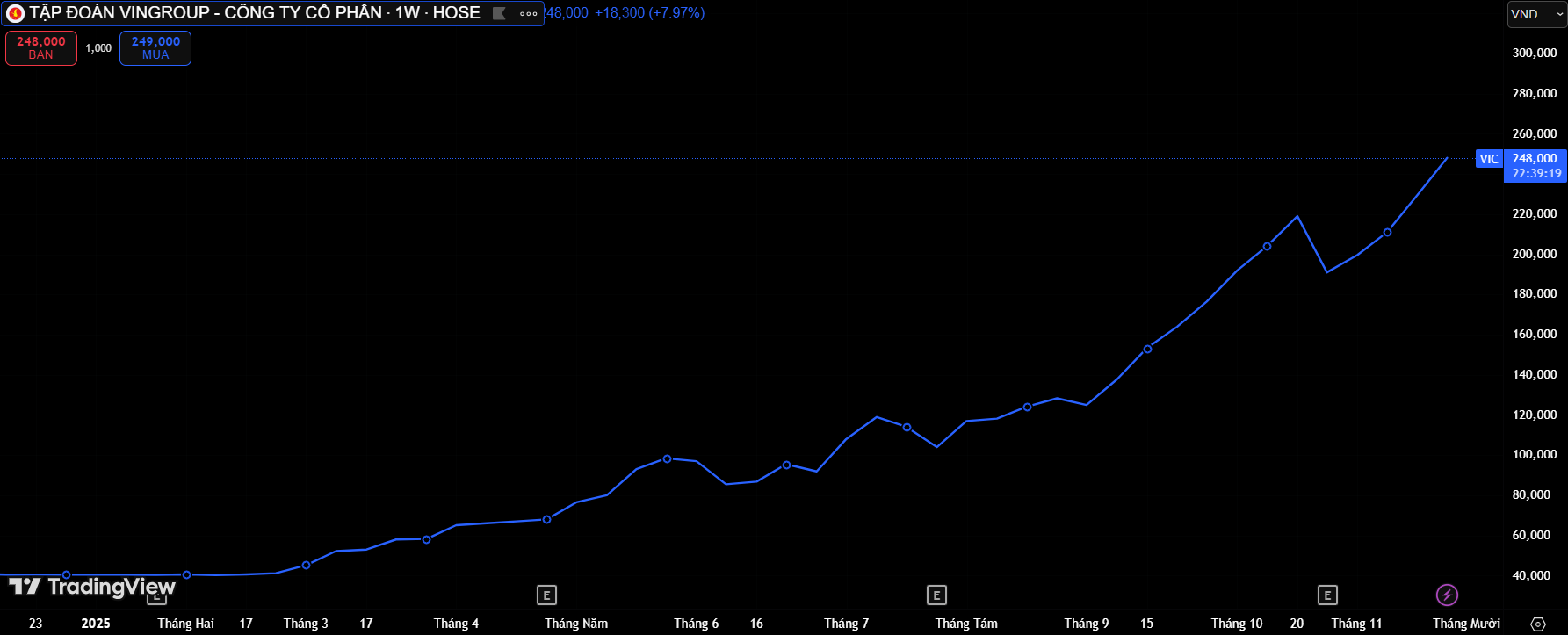Click the 248,000 current price axis label

coord(1535,159)
